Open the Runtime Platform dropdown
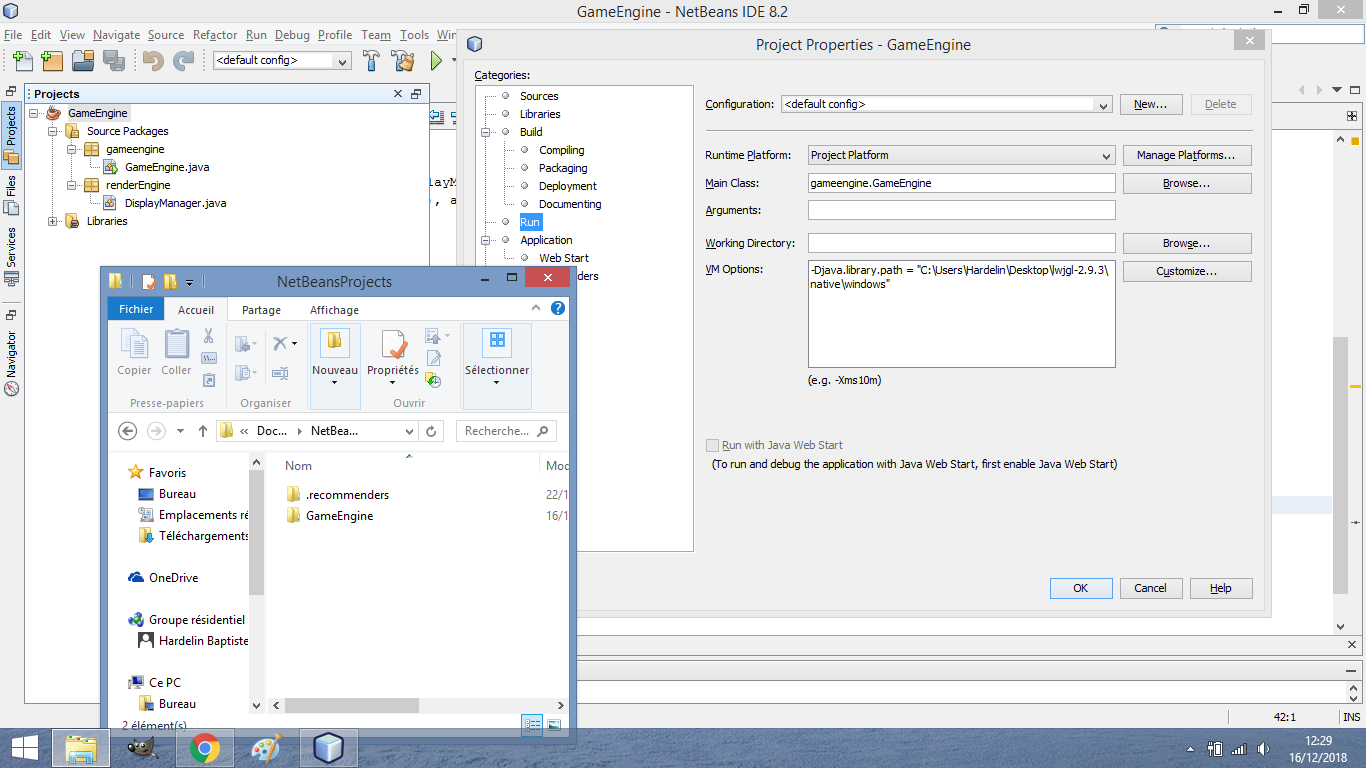This screenshot has width=1366, height=768. [x=1106, y=155]
